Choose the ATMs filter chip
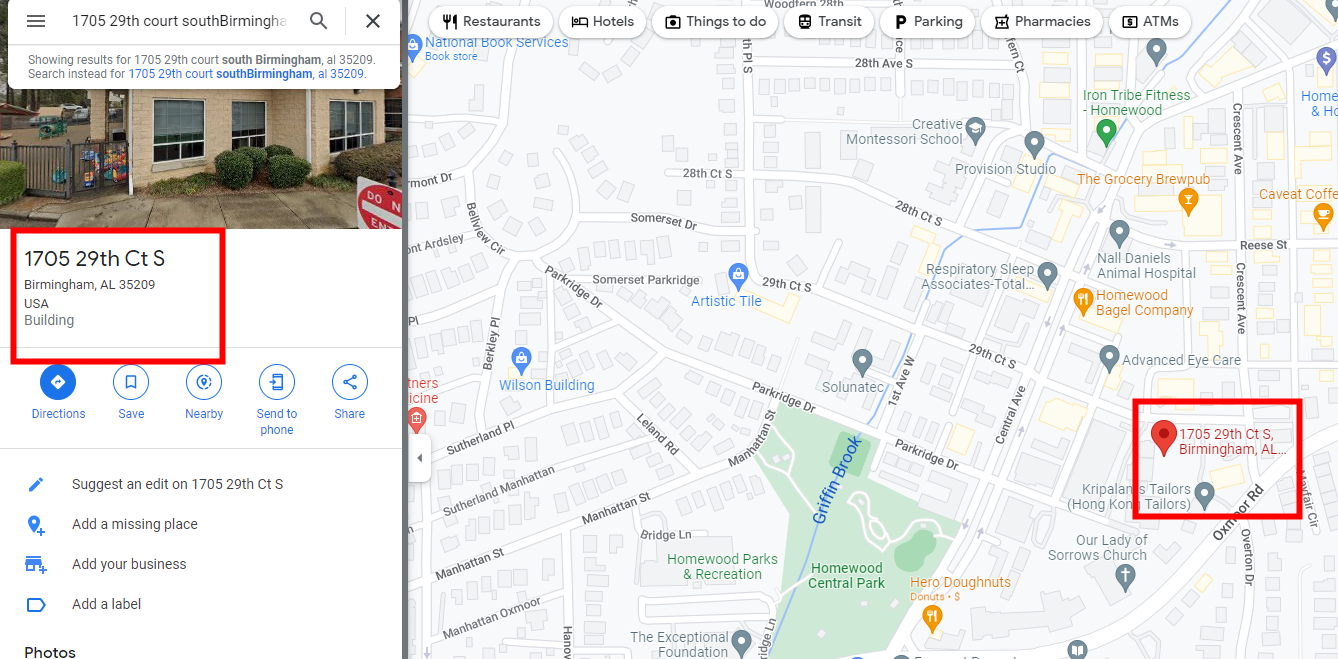This screenshot has height=659, width=1338. [1150, 21]
